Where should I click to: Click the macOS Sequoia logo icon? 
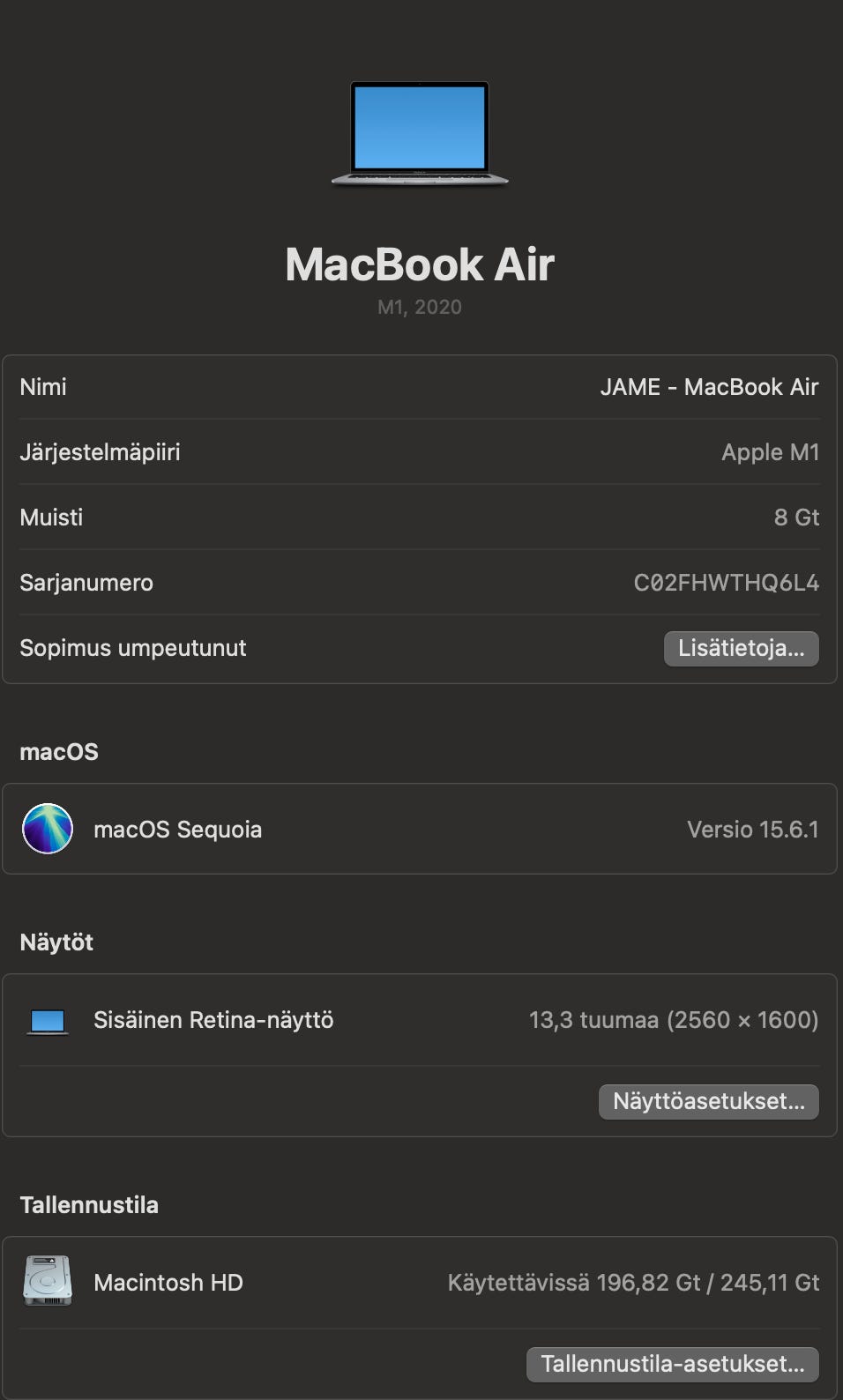coord(48,829)
